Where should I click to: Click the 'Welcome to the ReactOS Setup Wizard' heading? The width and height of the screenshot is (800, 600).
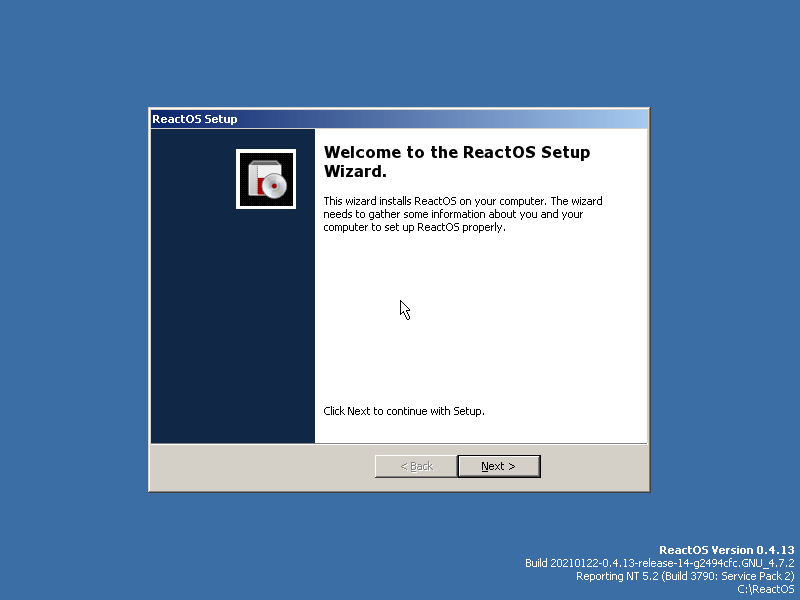point(457,161)
